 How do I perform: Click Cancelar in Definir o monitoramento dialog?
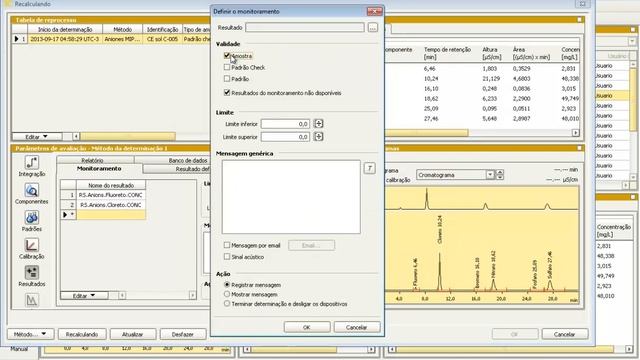(x=357, y=327)
